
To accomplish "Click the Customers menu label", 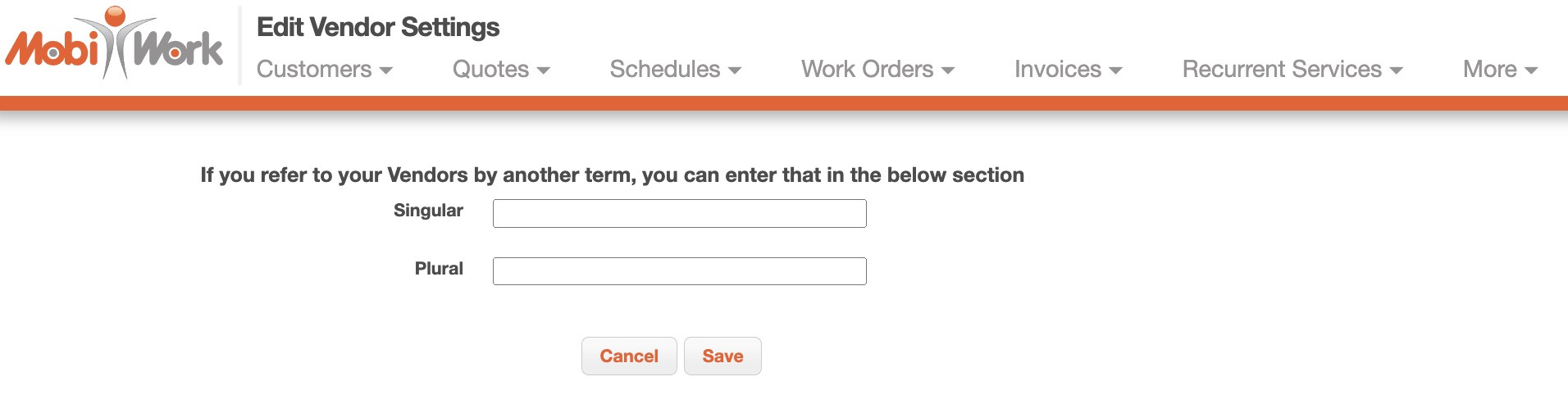I will pos(314,70).
